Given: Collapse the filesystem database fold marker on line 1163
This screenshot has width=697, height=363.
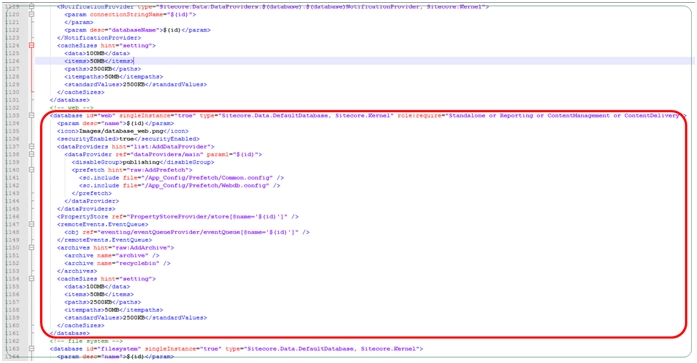Looking at the screenshot, I should (x=32, y=349).
